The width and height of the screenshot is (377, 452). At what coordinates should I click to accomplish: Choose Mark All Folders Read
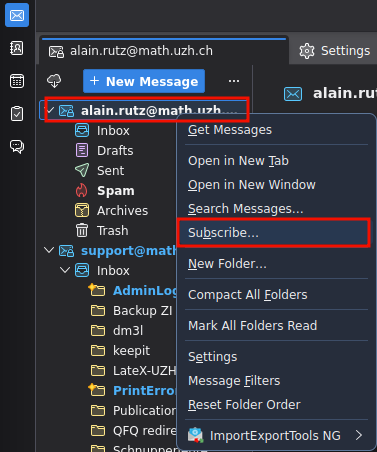pos(276,326)
